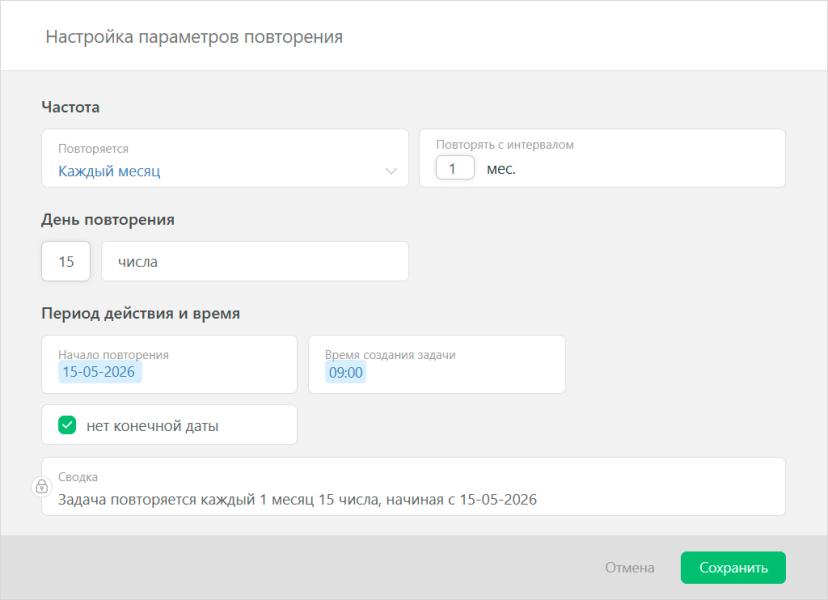This screenshot has width=828, height=600.
Task: Edit task creation time 09:00
Action: pyautogui.click(x=346, y=372)
